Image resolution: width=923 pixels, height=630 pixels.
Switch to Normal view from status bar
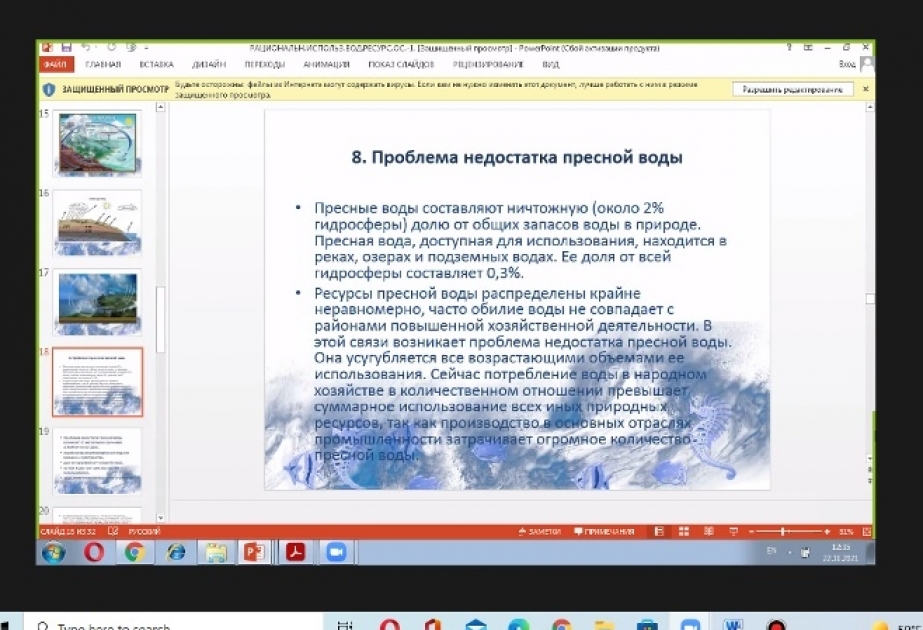pyautogui.click(x=659, y=532)
